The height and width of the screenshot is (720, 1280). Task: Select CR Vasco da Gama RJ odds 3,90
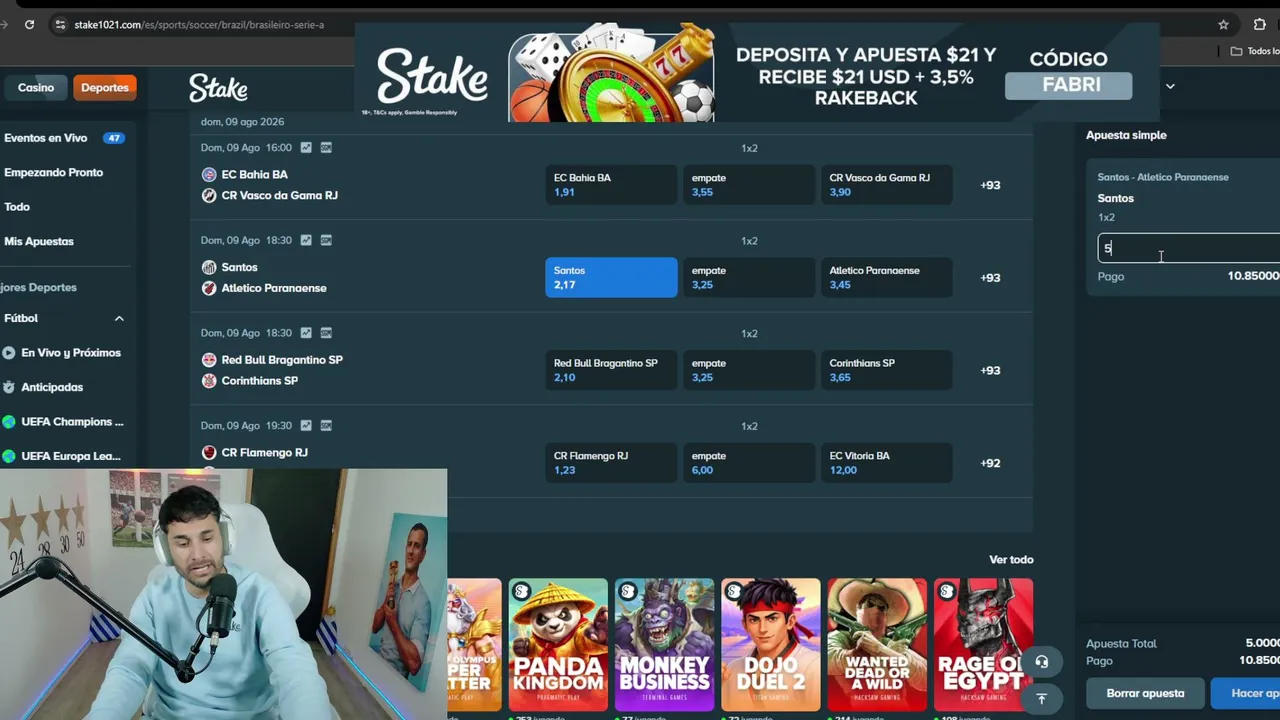click(886, 185)
